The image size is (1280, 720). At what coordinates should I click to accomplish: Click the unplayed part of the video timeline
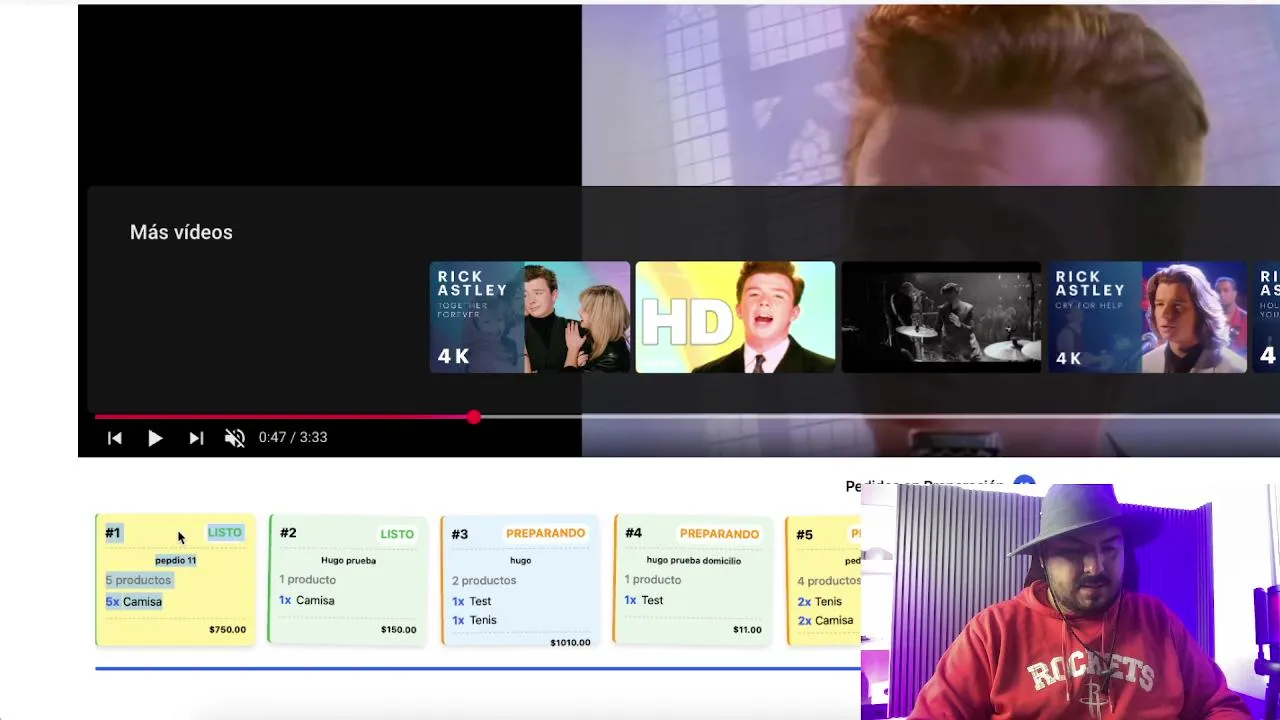880,417
